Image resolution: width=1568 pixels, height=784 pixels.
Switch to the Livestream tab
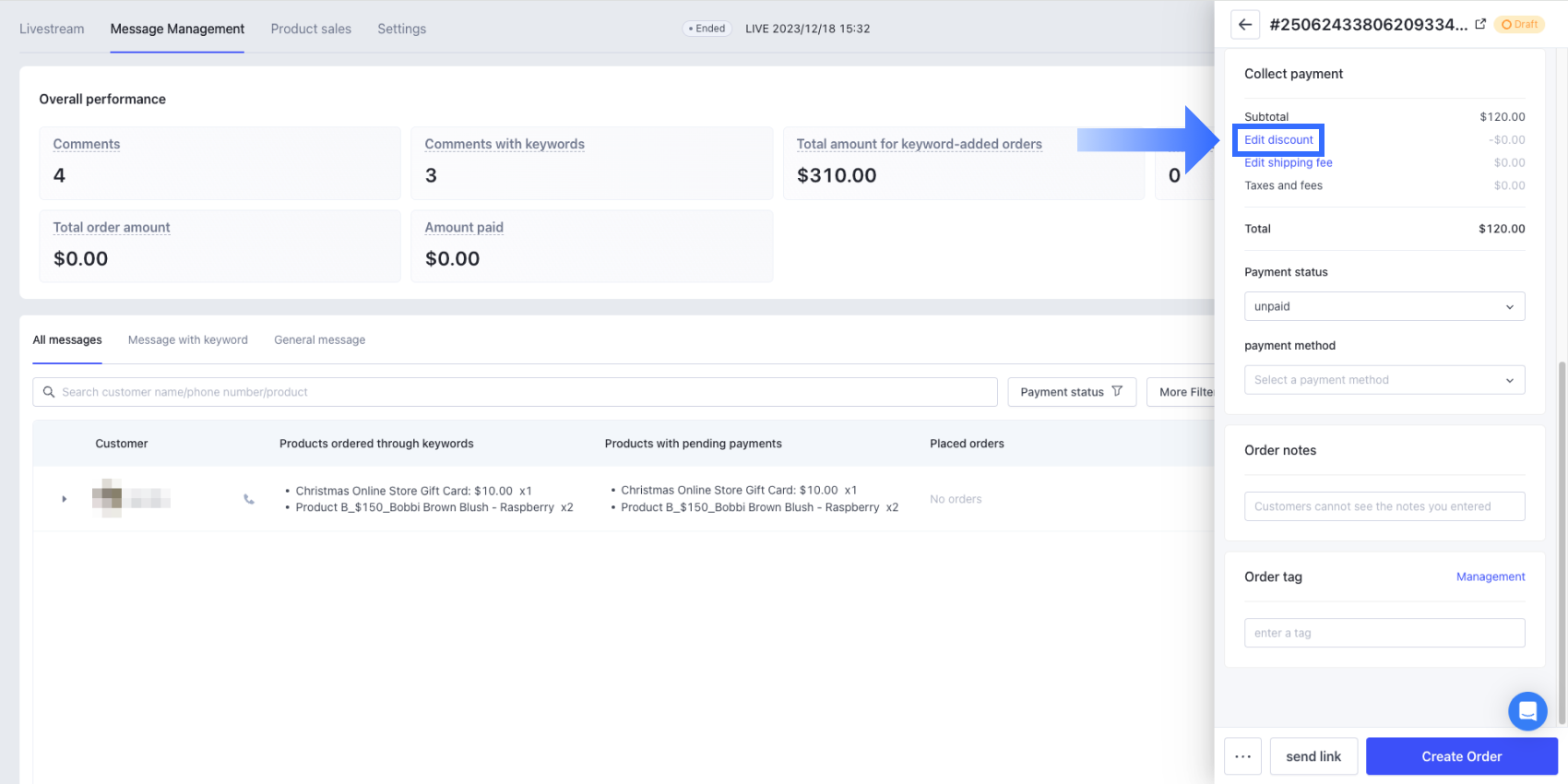coord(52,29)
